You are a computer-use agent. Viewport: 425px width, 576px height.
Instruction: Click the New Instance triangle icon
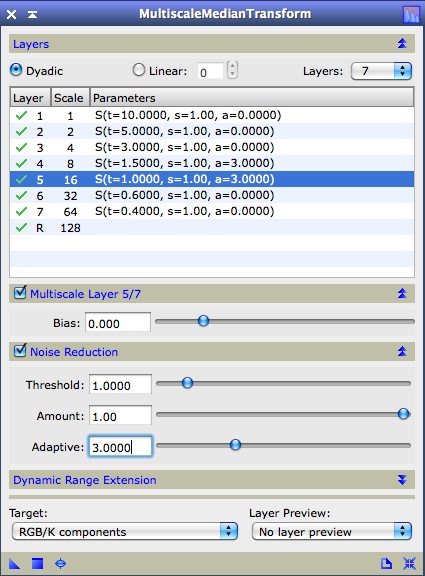point(14,563)
